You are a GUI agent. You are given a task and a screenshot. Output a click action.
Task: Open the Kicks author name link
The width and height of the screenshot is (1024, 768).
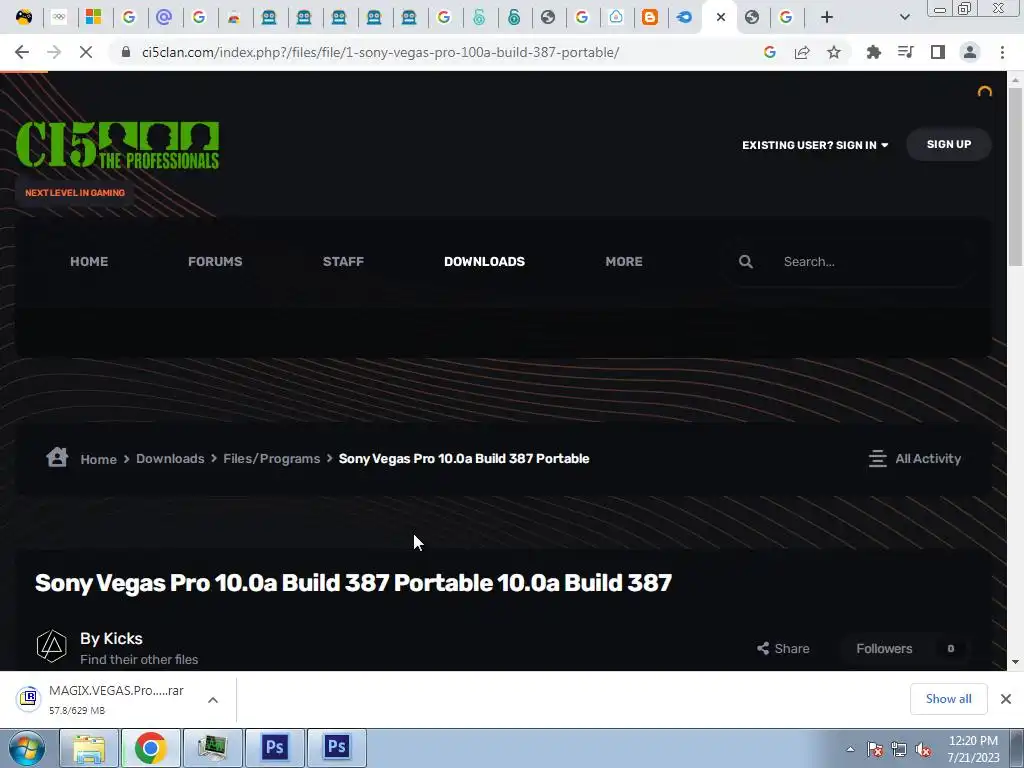[123, 638]
